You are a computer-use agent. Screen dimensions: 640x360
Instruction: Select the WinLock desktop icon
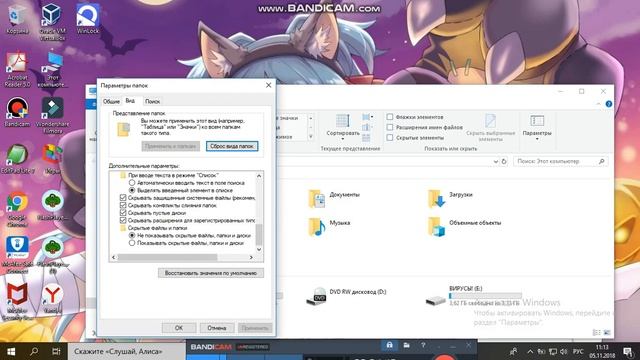click(x=88, y=19)
